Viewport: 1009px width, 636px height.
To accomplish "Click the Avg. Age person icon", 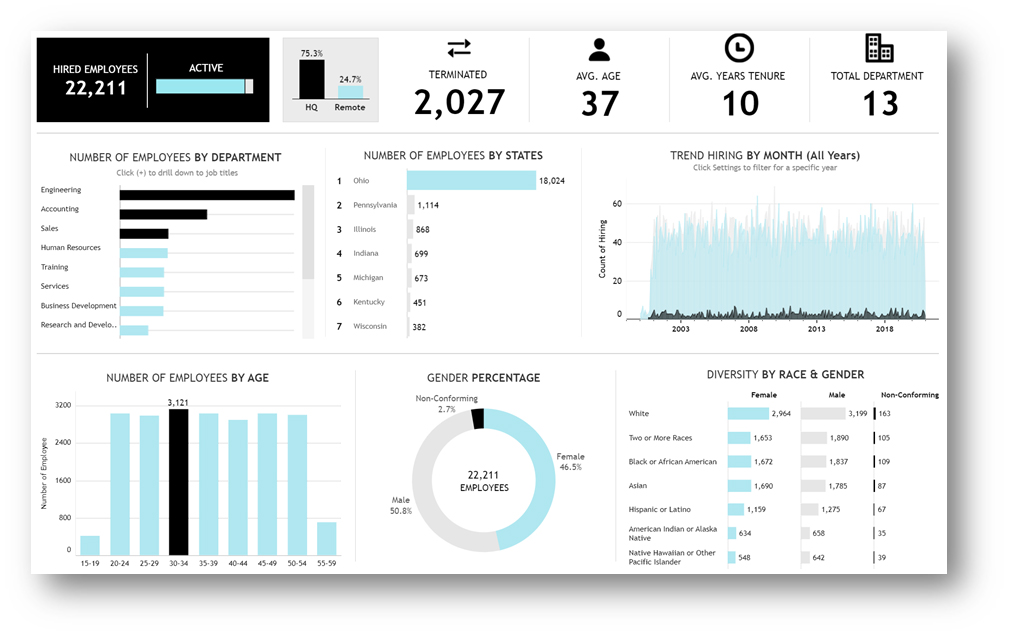I will pos(599,49).
